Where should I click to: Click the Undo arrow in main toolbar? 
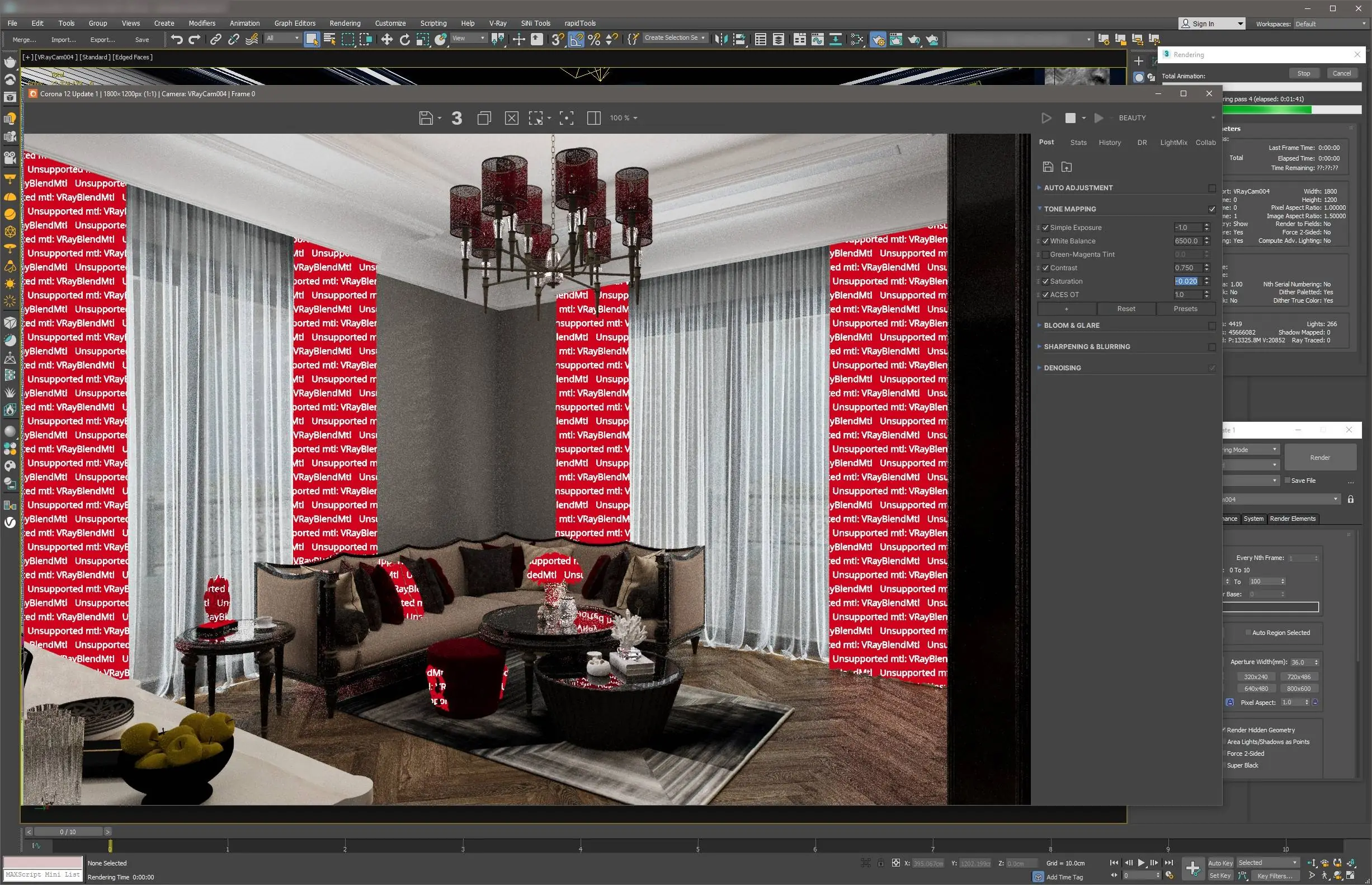point(177,39)
